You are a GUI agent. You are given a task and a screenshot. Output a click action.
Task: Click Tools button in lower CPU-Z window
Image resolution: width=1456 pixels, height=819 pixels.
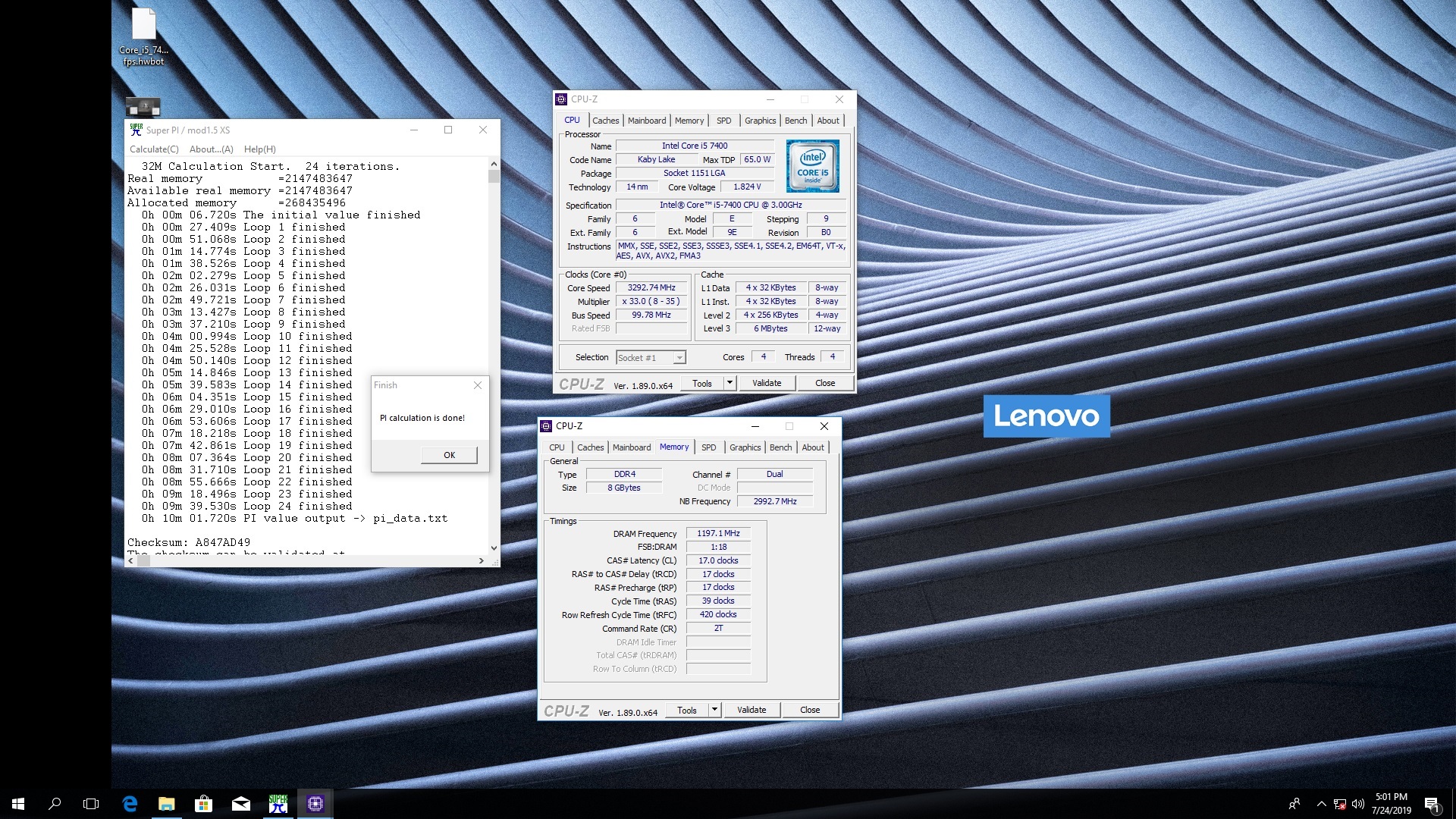(x=687, y=711)
